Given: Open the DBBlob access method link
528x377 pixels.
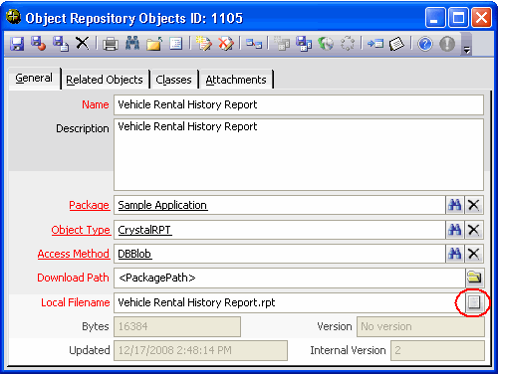Looking at the screenshot, I should click(135, 254).
